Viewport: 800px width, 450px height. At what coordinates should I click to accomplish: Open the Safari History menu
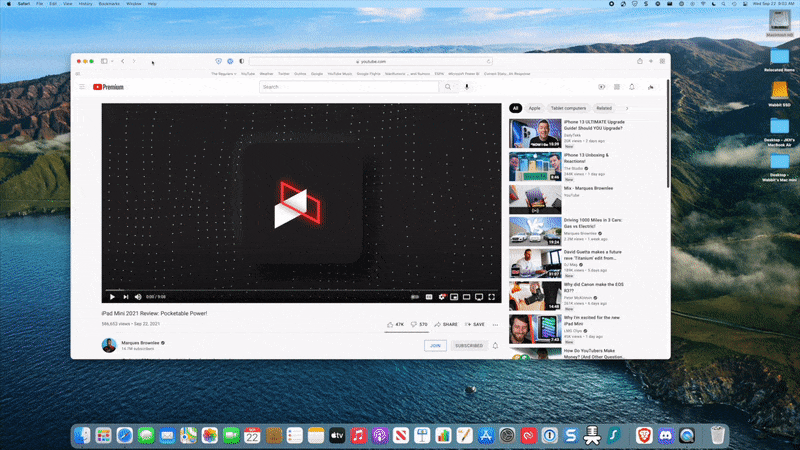85,4
